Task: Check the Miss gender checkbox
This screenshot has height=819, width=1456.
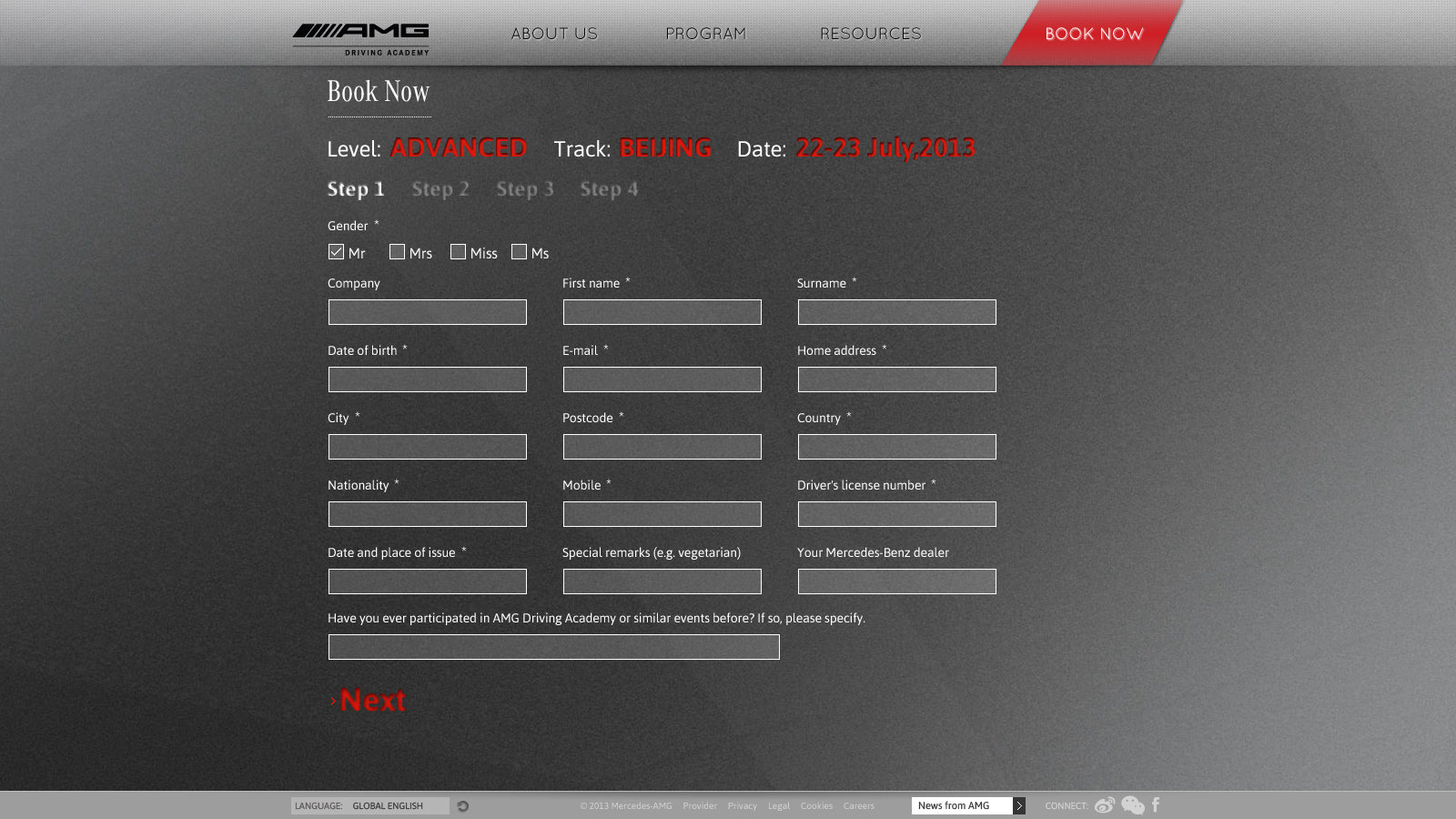Action: click(x=458, y=252)
